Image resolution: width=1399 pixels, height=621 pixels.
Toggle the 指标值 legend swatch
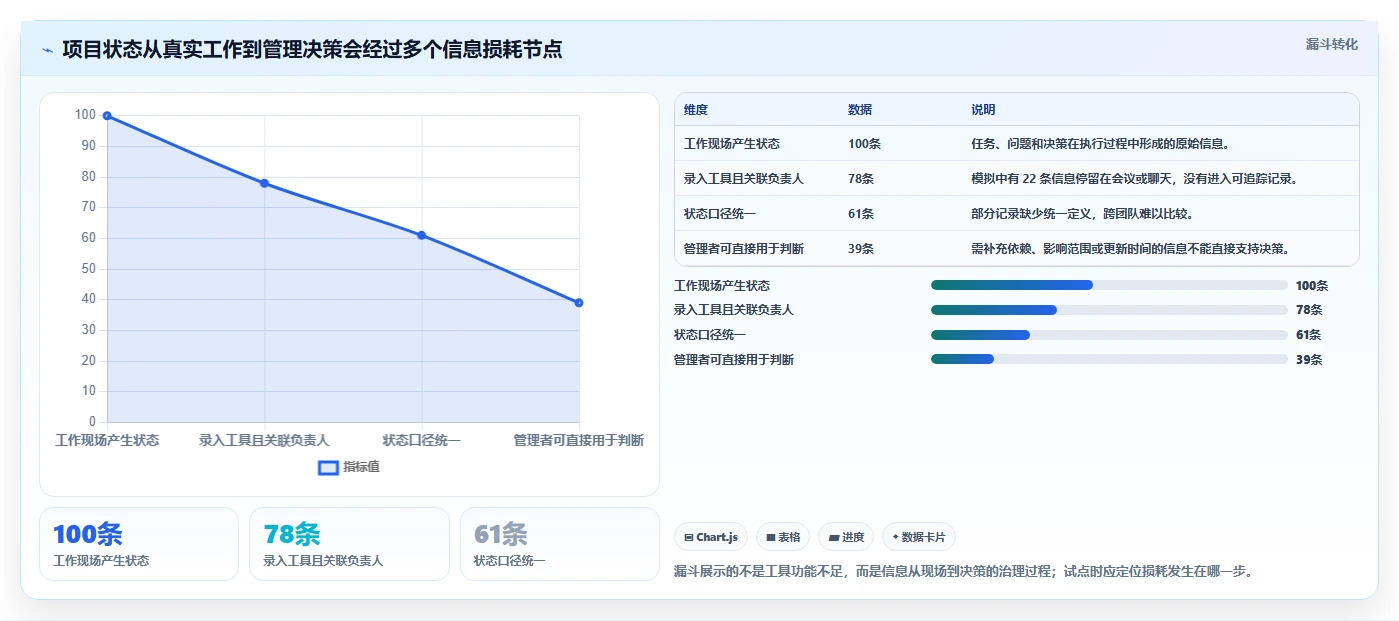pos(328,468)
